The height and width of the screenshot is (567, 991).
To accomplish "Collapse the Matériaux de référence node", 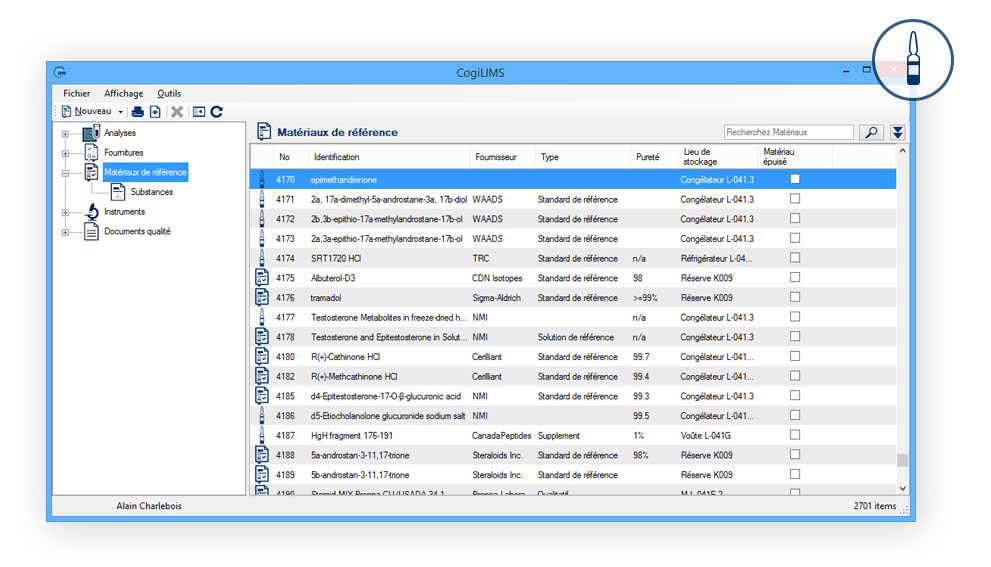I will (65, 173).
